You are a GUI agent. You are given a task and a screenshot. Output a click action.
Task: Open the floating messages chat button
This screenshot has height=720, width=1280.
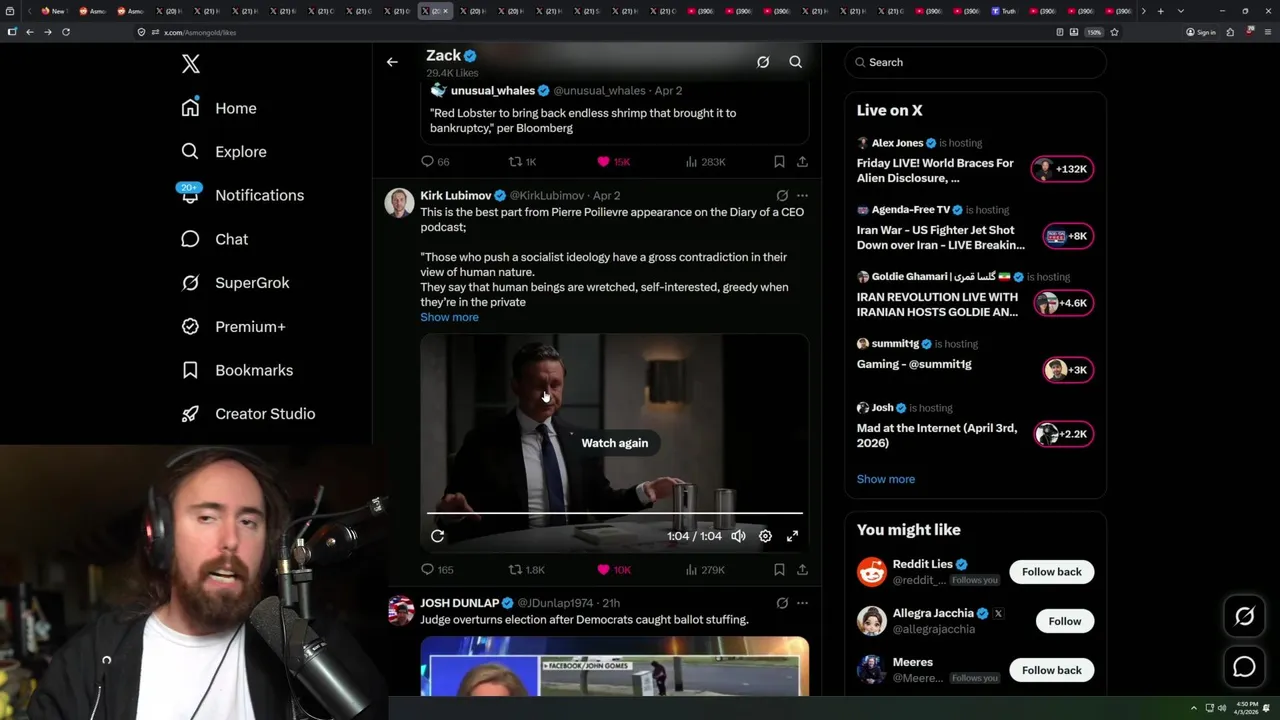(1245, 667)
